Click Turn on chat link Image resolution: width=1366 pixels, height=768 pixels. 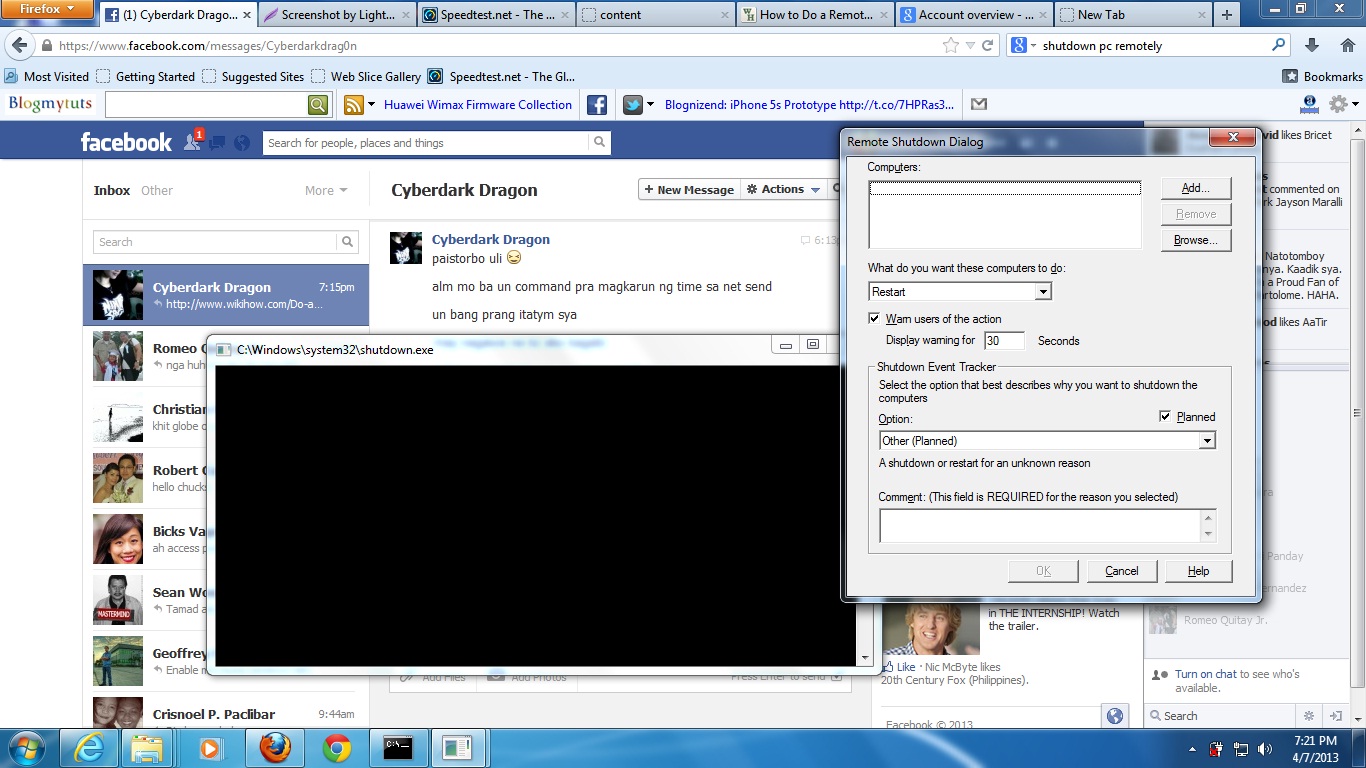pyautogui.click(x=1206, y=674)
